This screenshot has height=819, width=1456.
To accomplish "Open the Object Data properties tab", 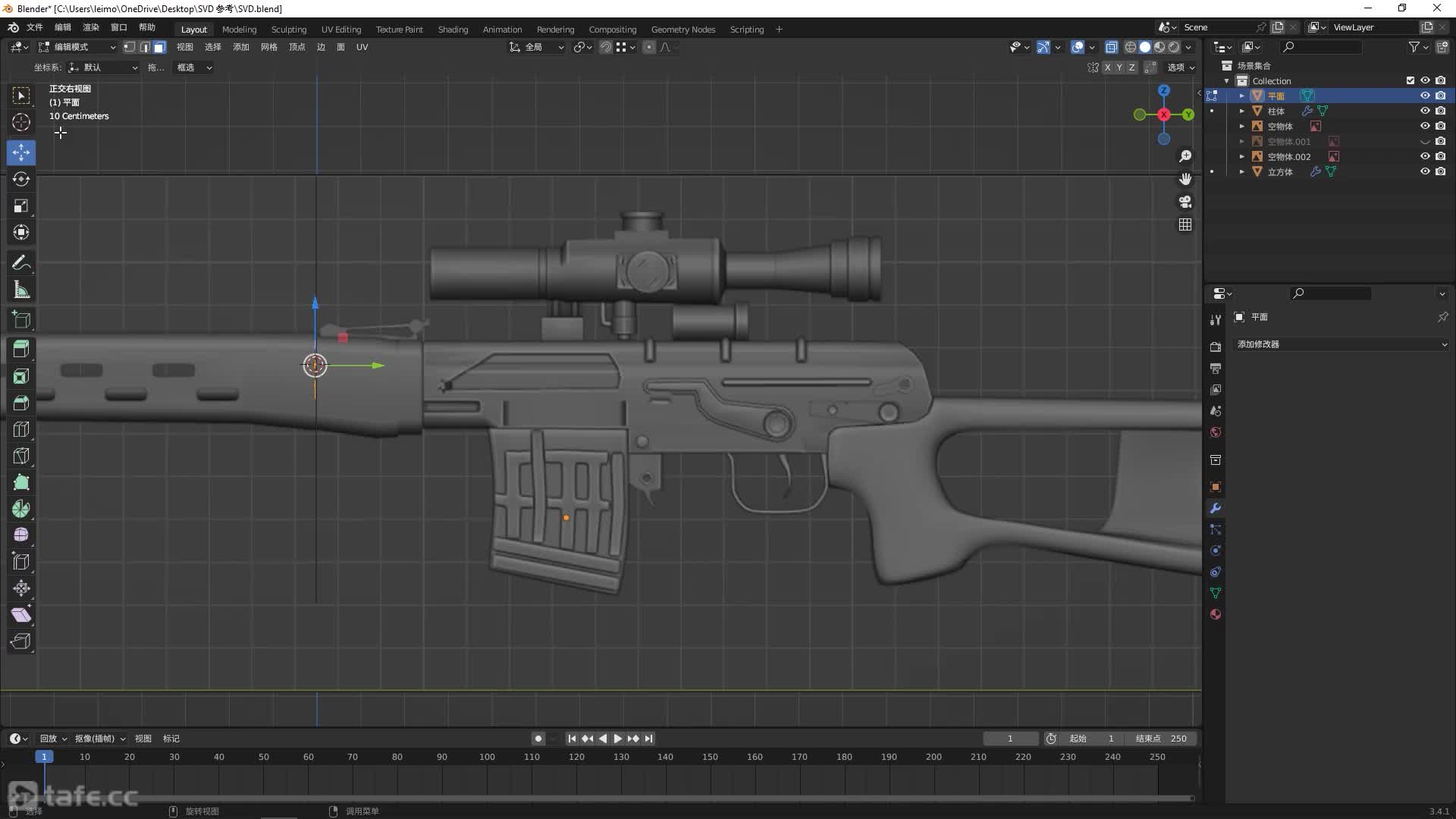I will point(1216,593).
